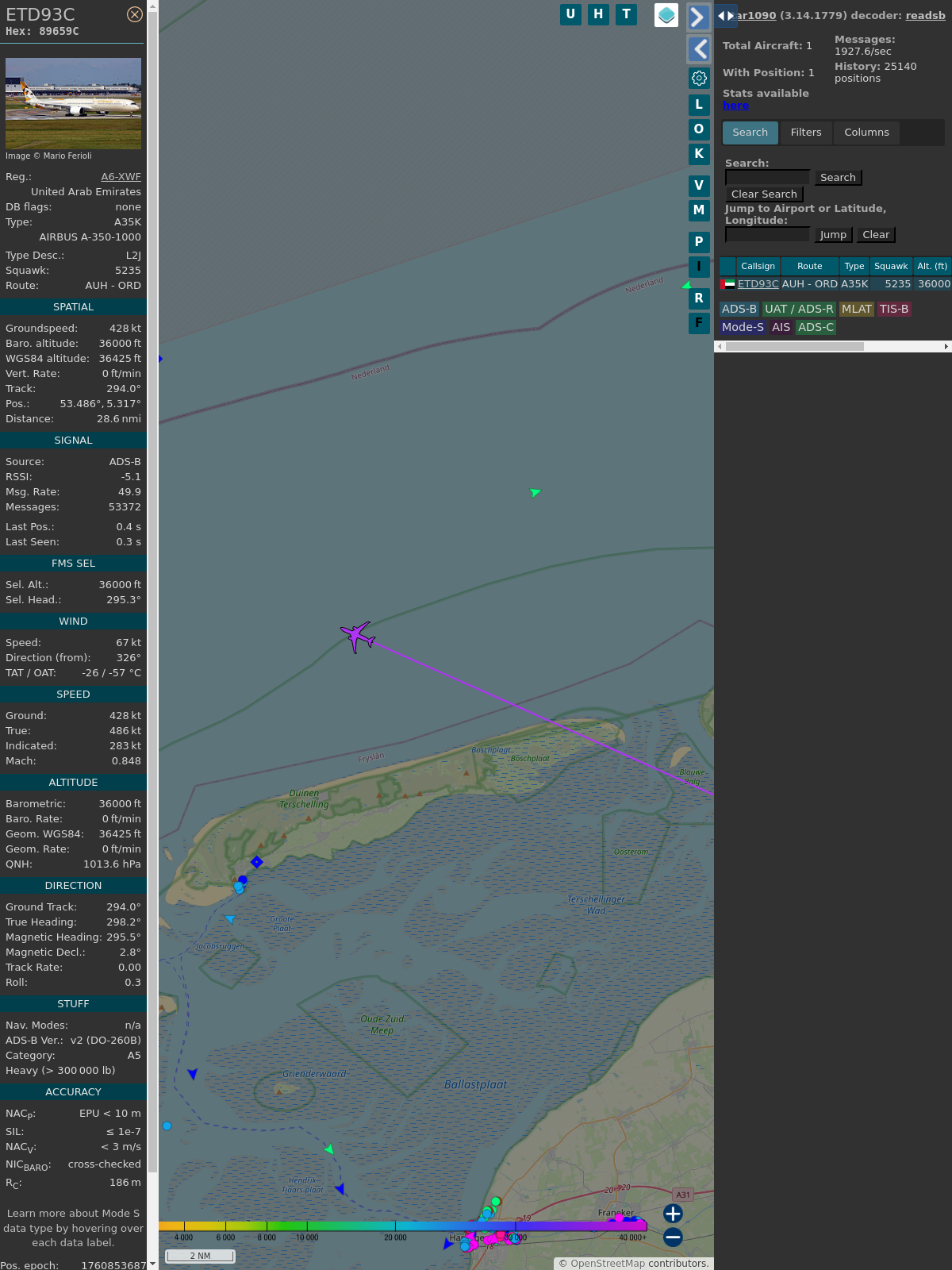Select the ETD93C callsign in table
Viewport: 952px width, 1270px height.
click(758, 284)
